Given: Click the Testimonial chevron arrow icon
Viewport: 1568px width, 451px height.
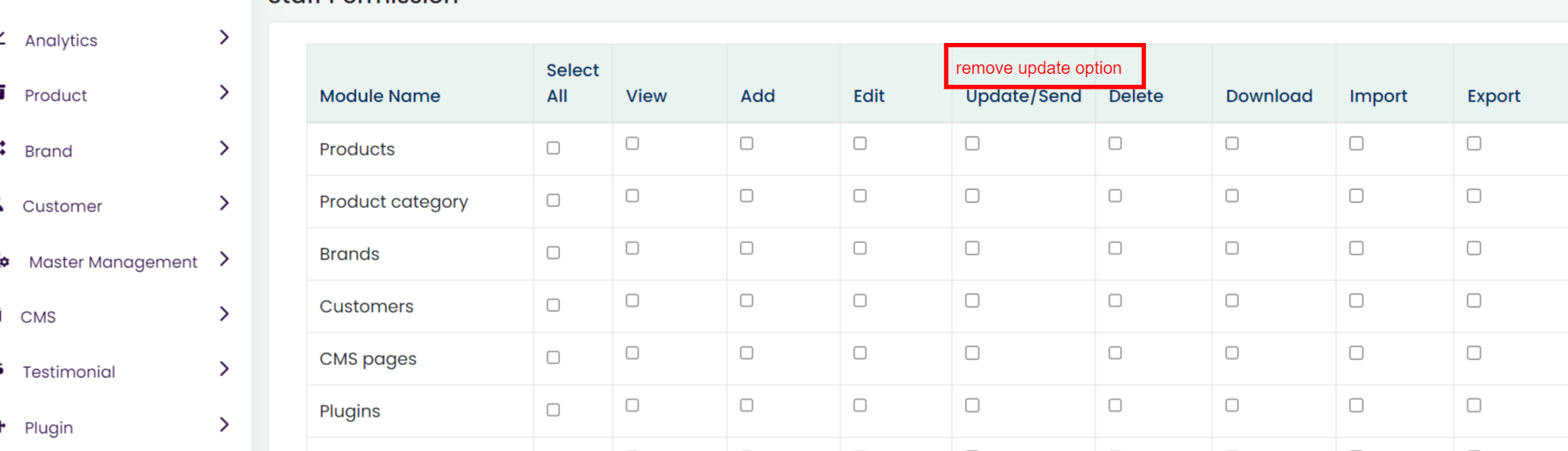Looking at the screenshot, I should pyautogui.click(x=224, y=369).
